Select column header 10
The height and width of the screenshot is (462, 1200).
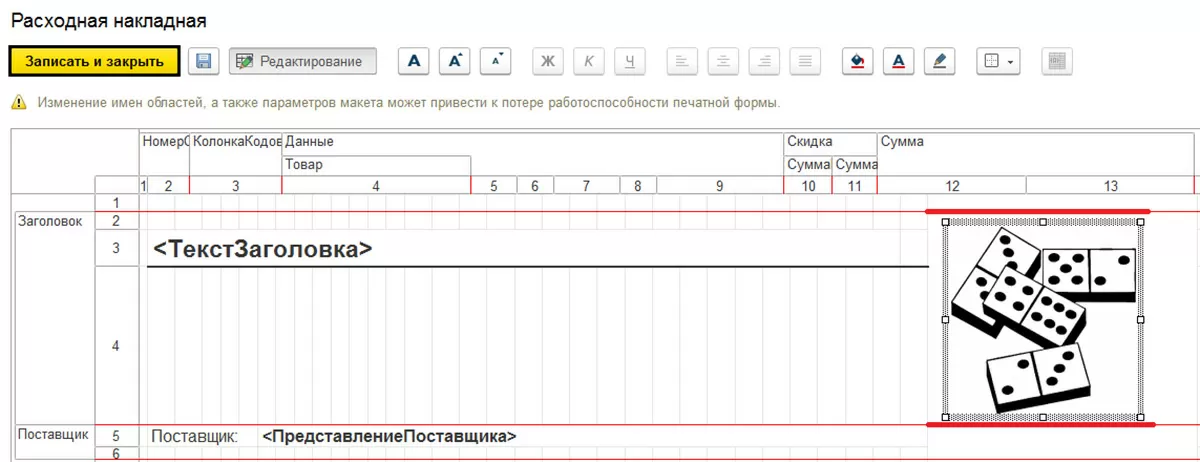(x=808, y=186)
